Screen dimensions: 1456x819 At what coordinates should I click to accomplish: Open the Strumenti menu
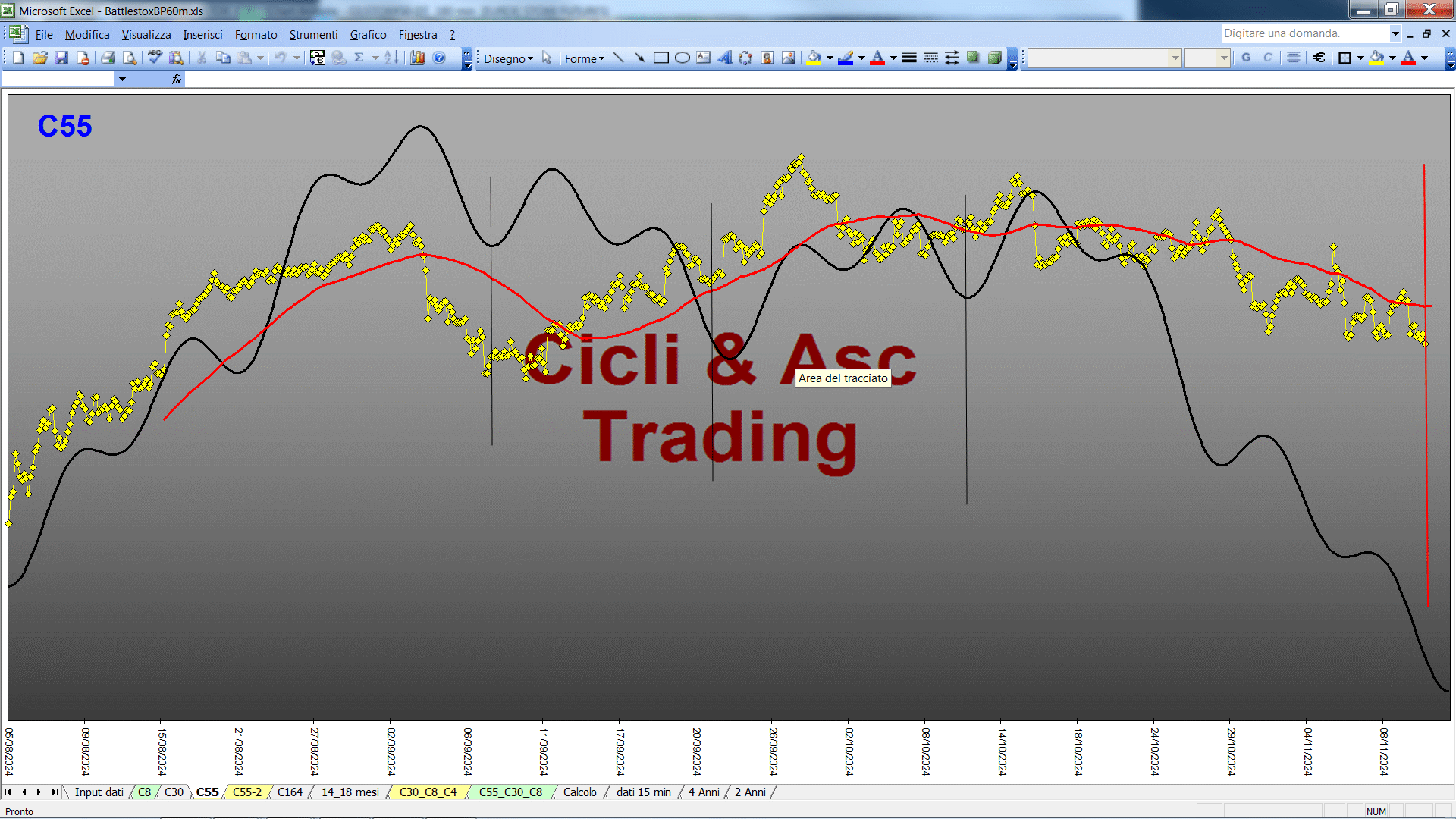(313, 35)
